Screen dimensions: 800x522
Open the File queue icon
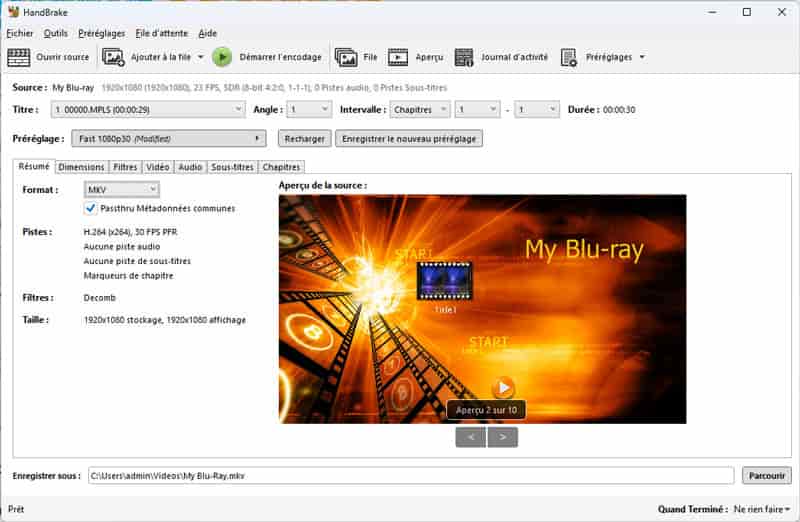[346, 57]
